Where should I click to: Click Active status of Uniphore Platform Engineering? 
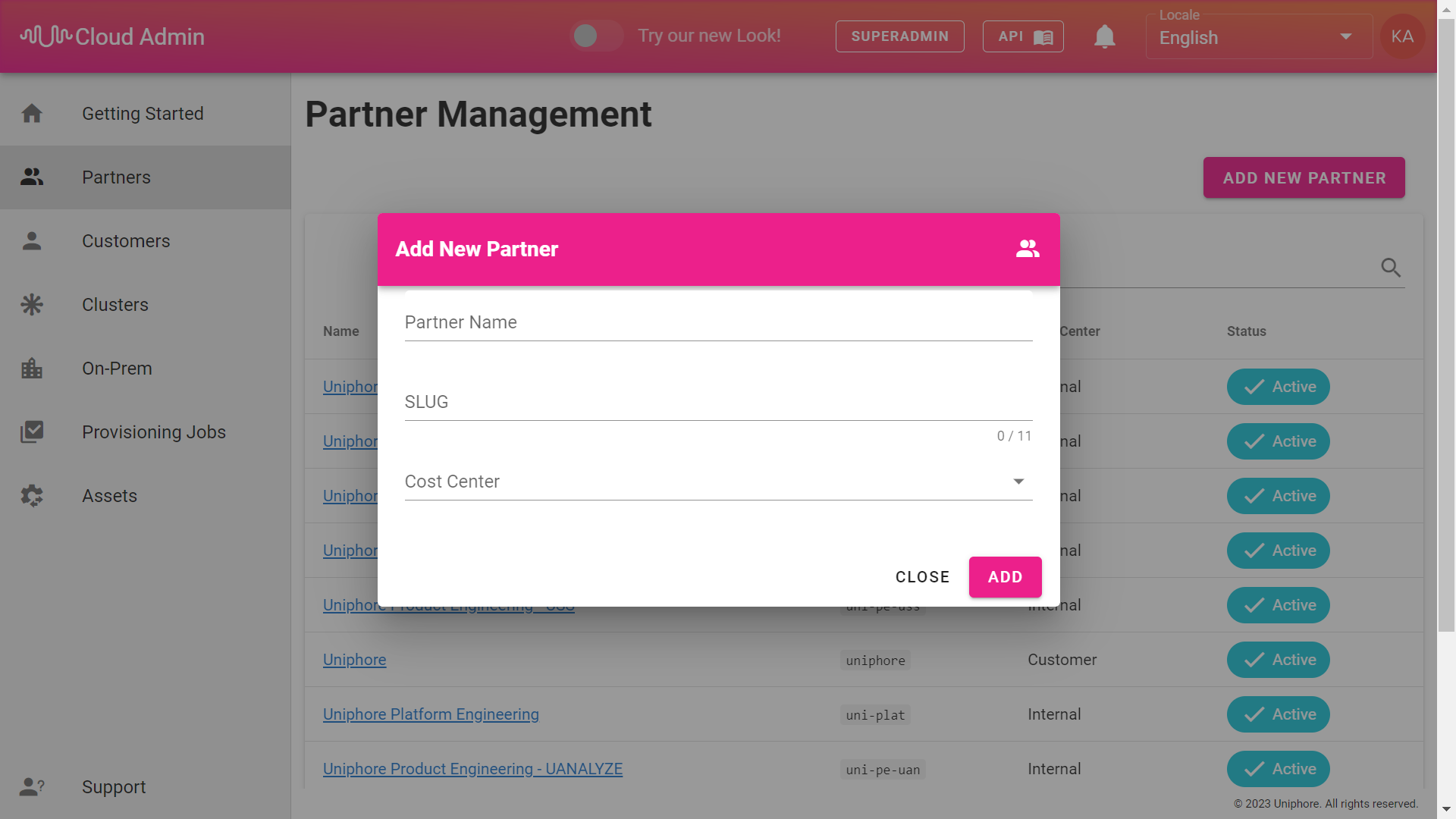tap(1278, 714)
